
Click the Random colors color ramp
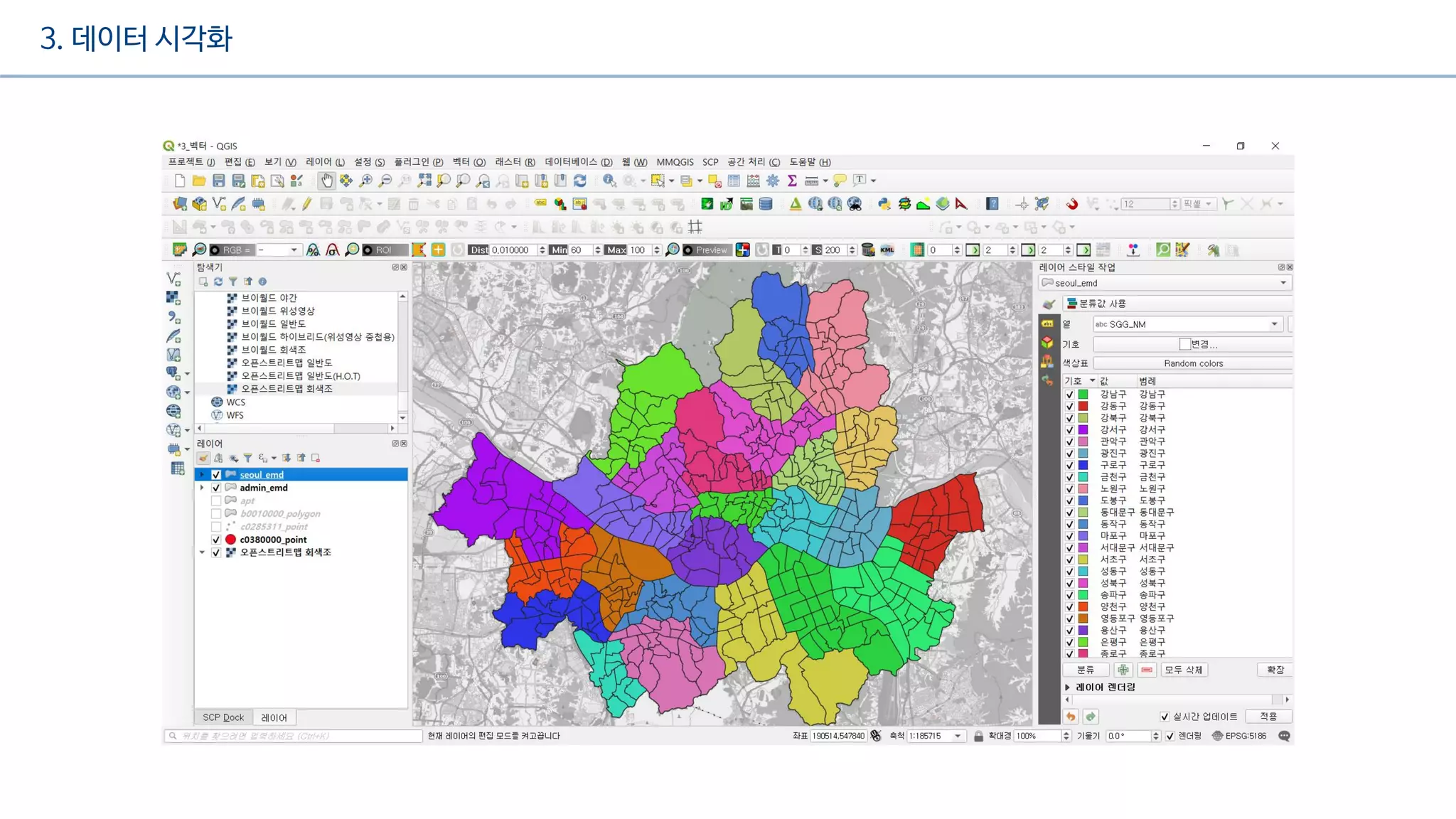pos(1193,363)
